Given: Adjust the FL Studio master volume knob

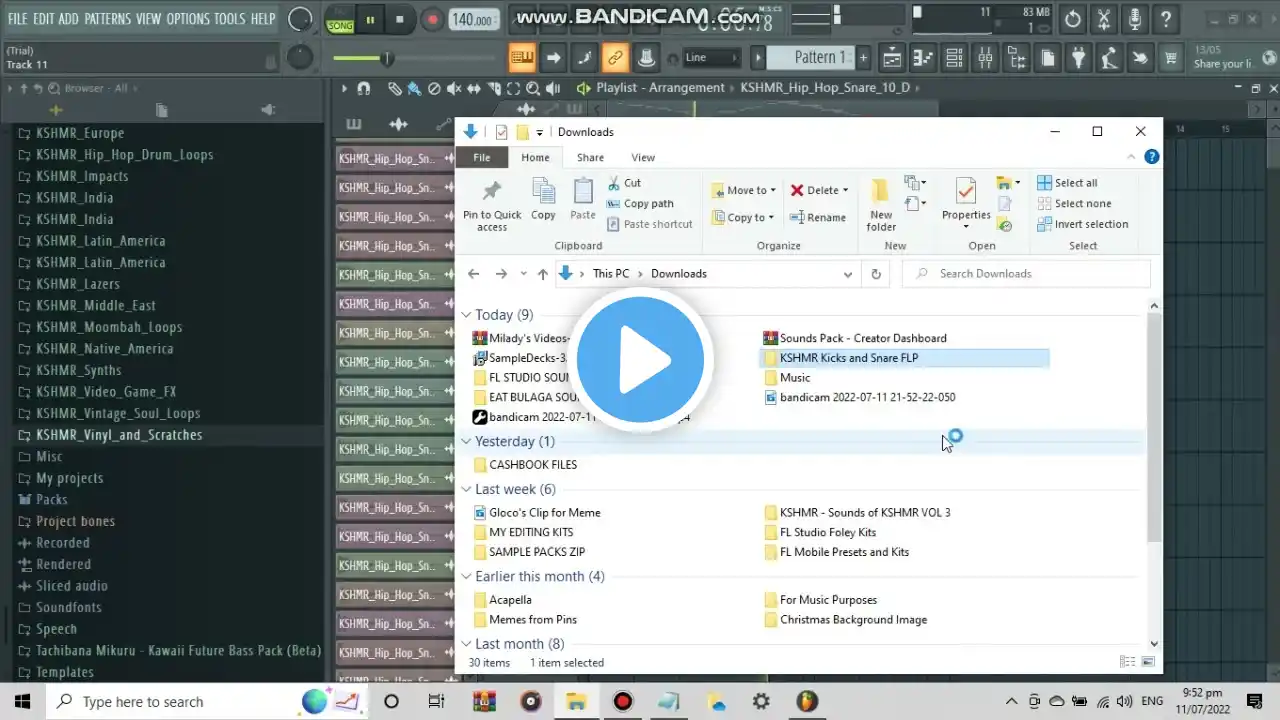Looking at the screenshot, I should pyautogui.click(x=299, y=19).
